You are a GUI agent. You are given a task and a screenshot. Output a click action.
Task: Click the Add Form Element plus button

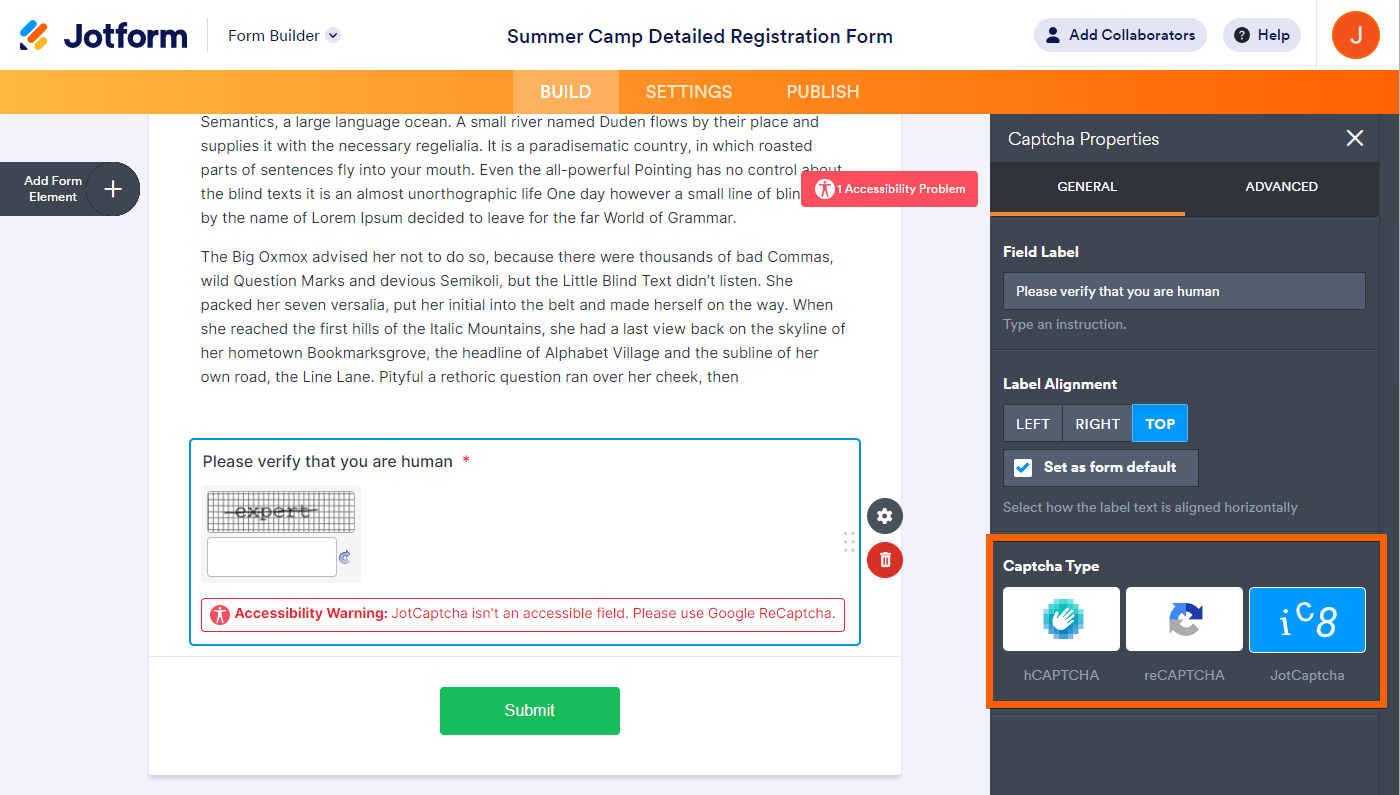(113, 189)
